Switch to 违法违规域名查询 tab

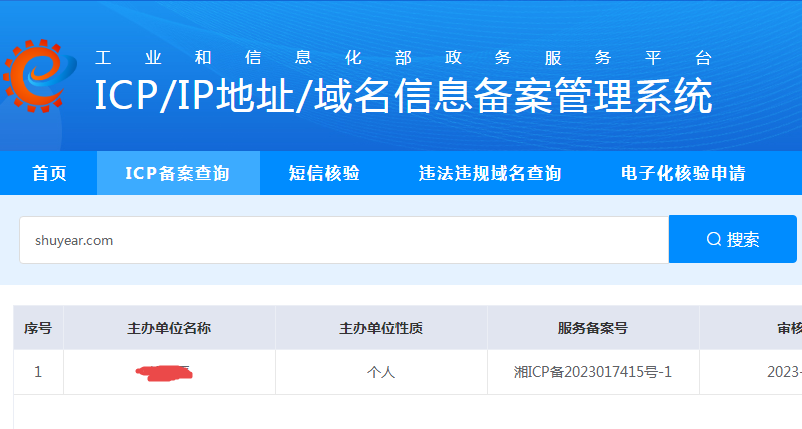pyautogui.click(x=489, y=173)
